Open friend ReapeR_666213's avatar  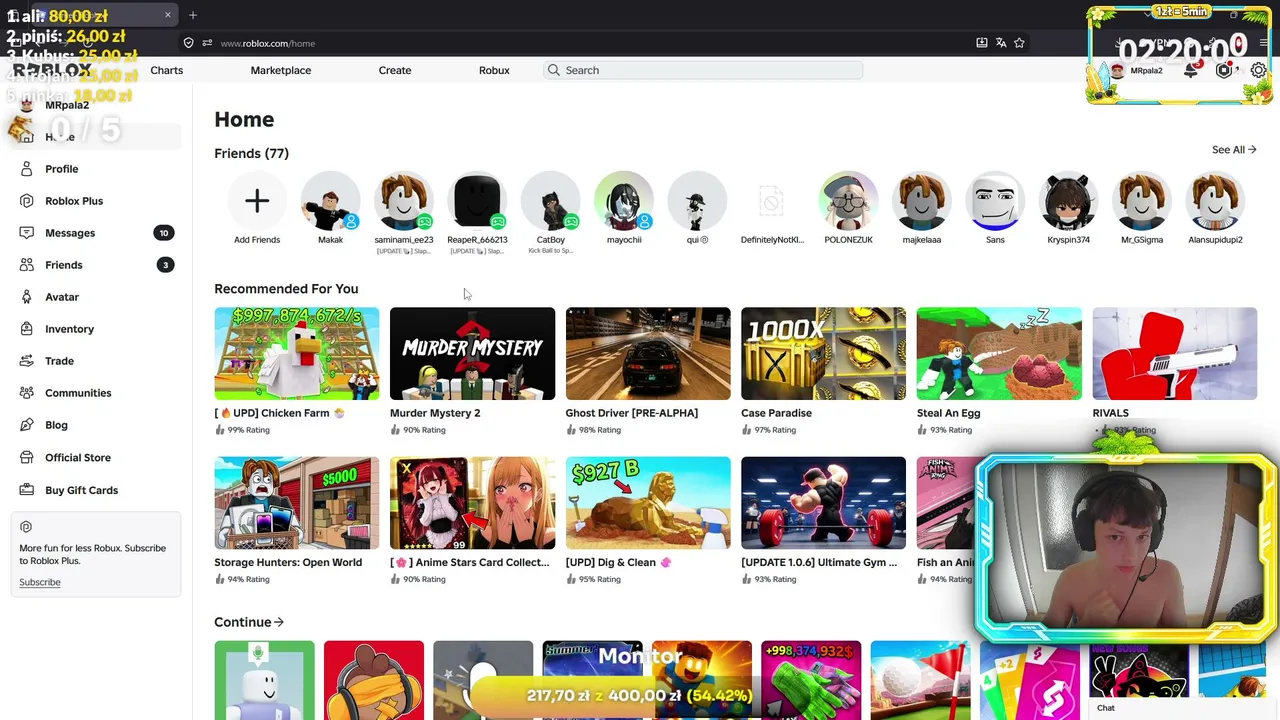[477, 201]
